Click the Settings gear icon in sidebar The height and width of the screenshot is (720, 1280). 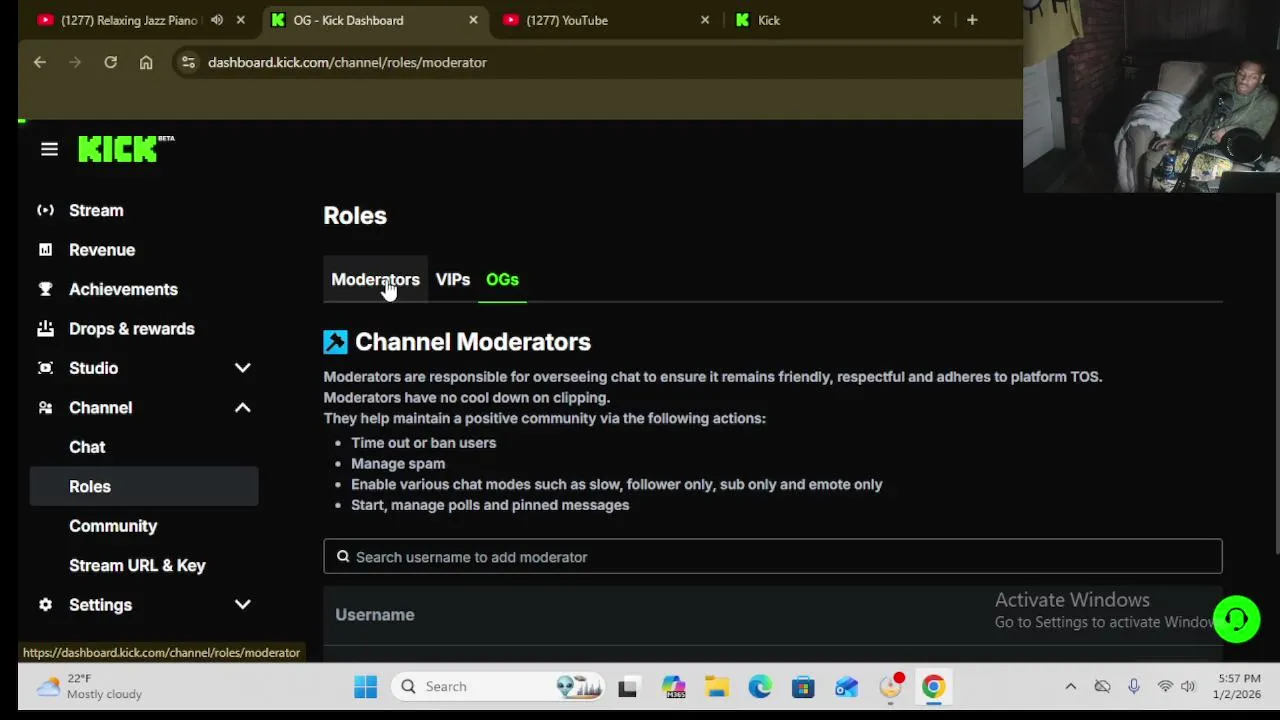tap(45, 605)
